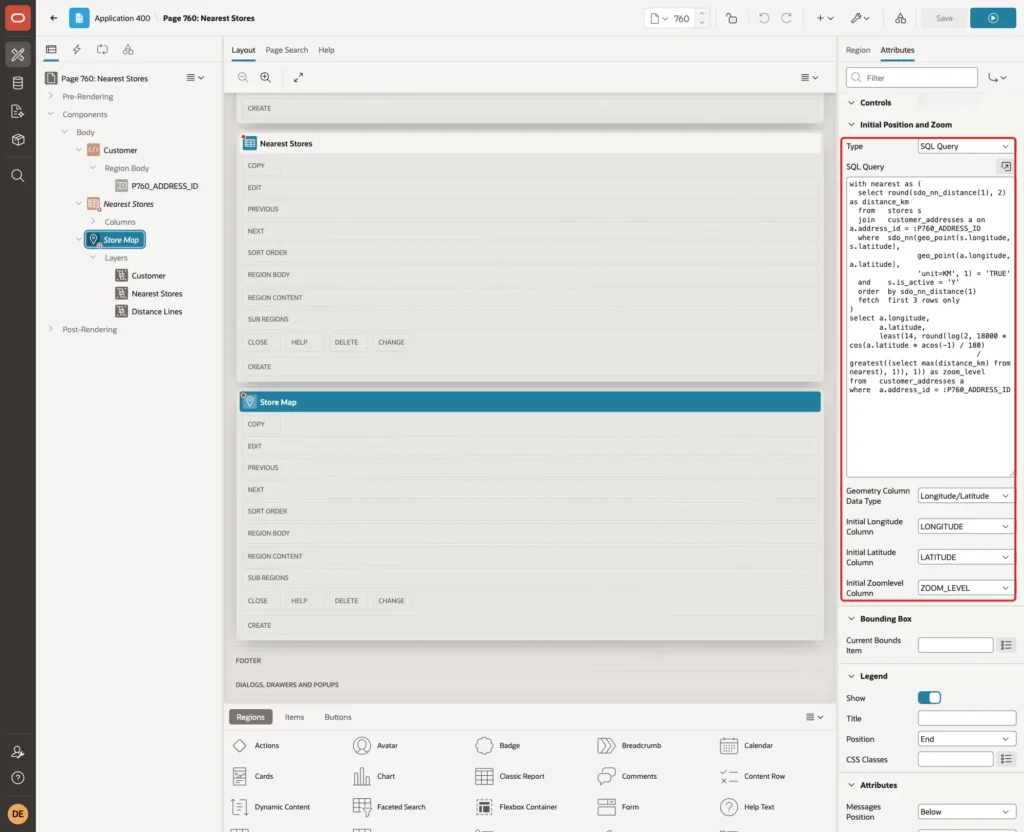Image resolution: width=1024 pixels, height=832 pixels.
Task: Open App Builder from the left sidebar
Action: [x=18, y=55]
